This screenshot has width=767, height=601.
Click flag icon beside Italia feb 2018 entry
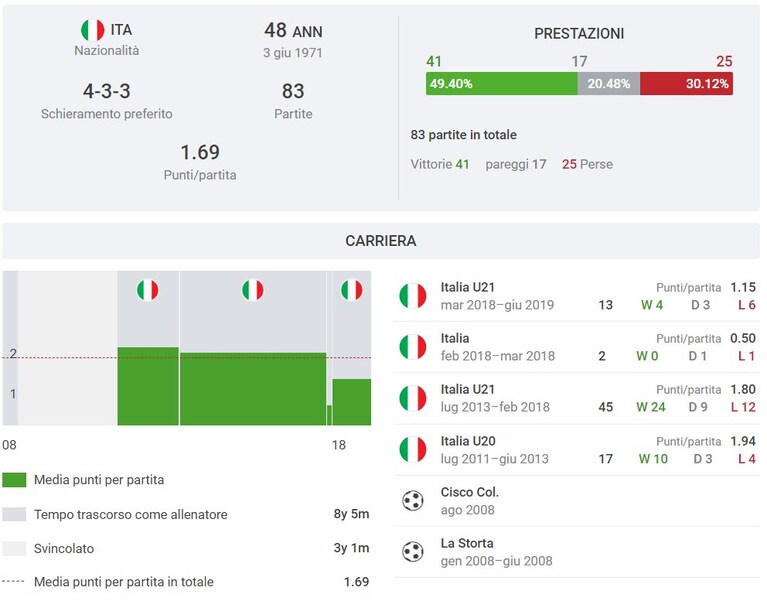[412, 347]
